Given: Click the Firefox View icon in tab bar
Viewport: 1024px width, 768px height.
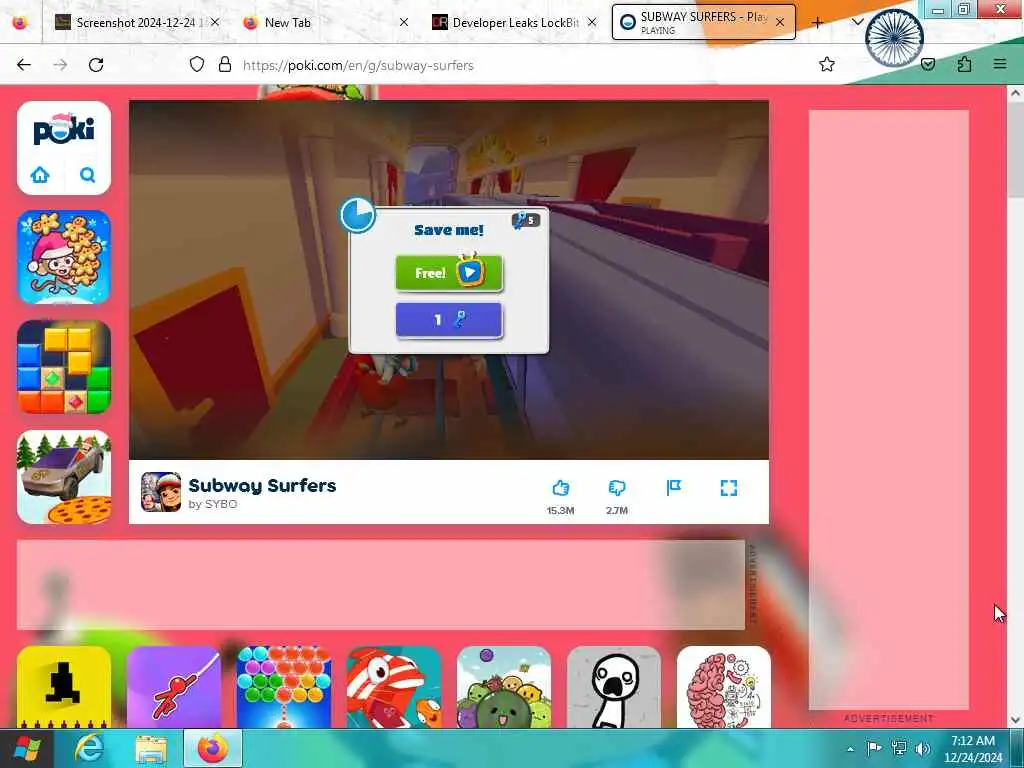Looking at the screenshot, I should point(20,22).
